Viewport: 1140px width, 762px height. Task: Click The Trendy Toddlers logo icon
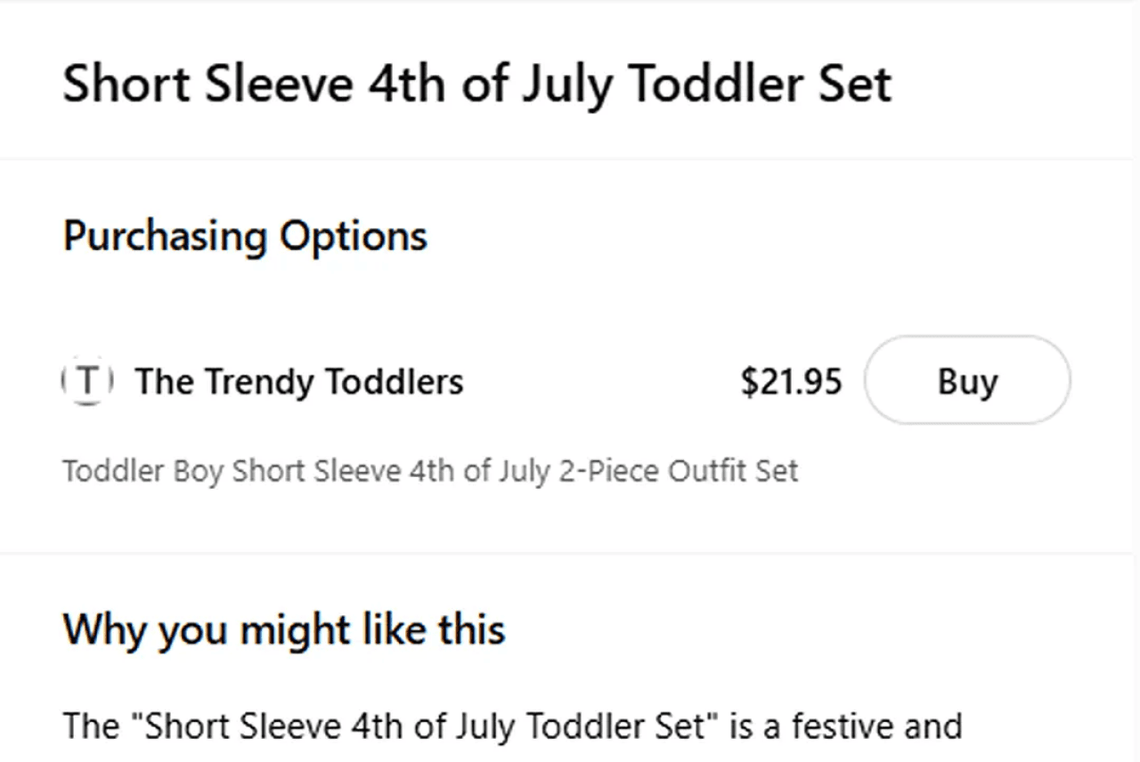88,381
